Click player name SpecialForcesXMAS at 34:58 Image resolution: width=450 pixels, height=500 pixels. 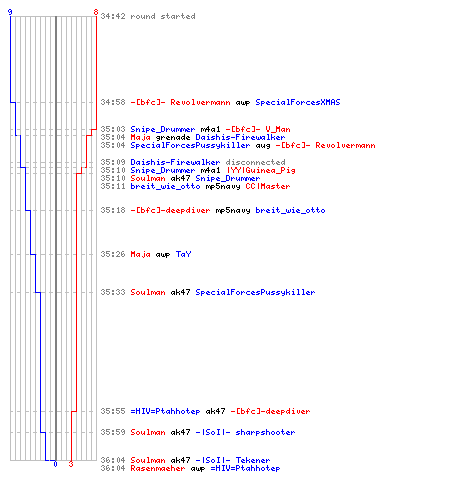point(298,102)
